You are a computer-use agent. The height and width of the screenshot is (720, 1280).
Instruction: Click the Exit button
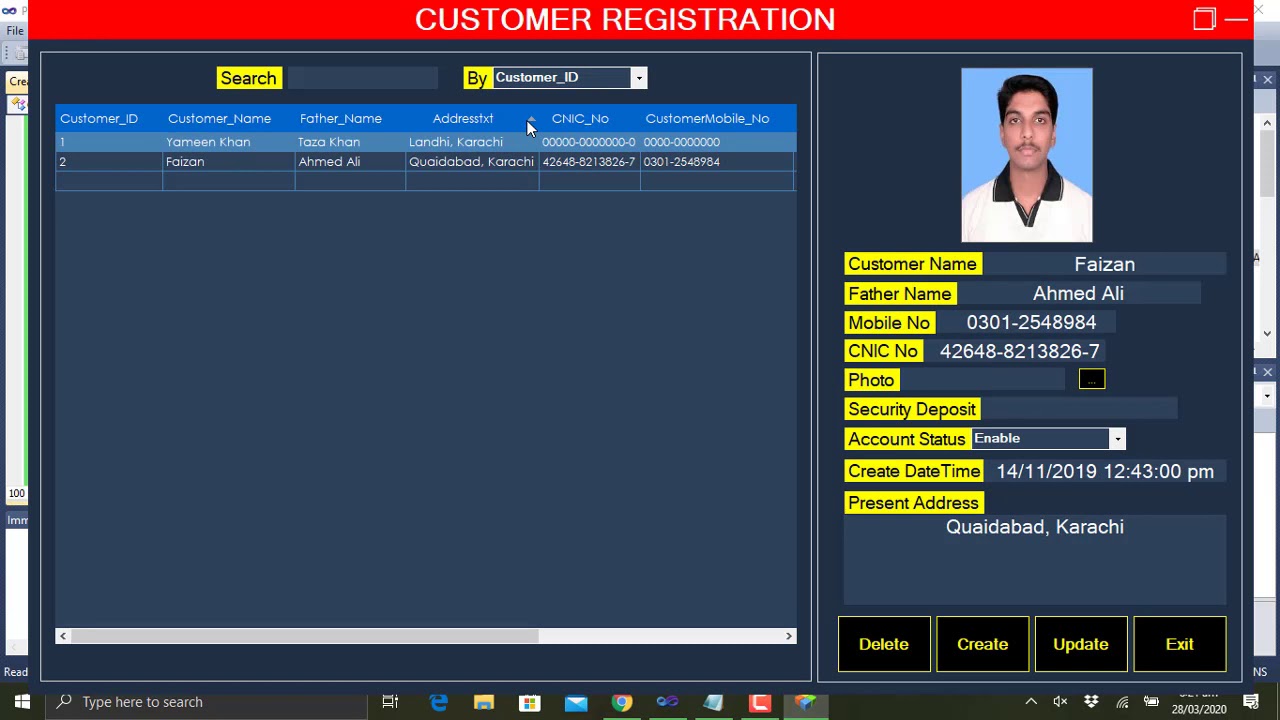tap(1180, 644)
